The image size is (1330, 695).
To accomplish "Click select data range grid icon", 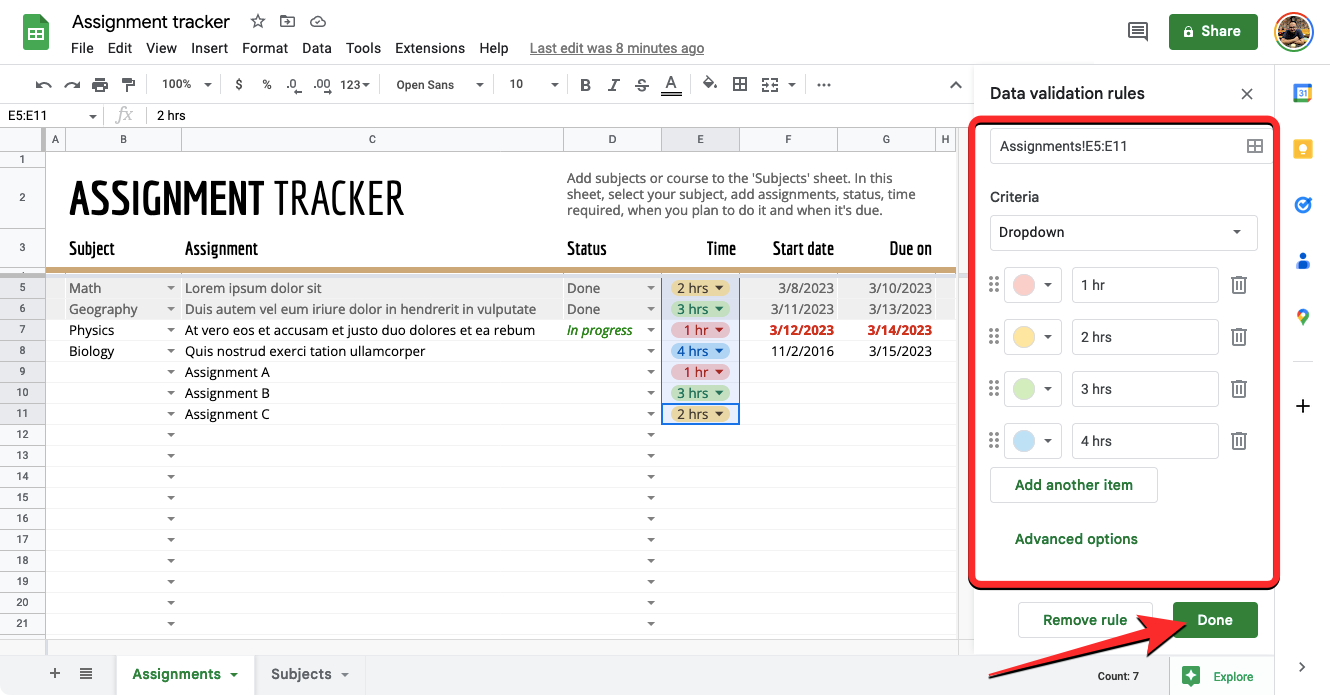I will tap(1254, 146).
